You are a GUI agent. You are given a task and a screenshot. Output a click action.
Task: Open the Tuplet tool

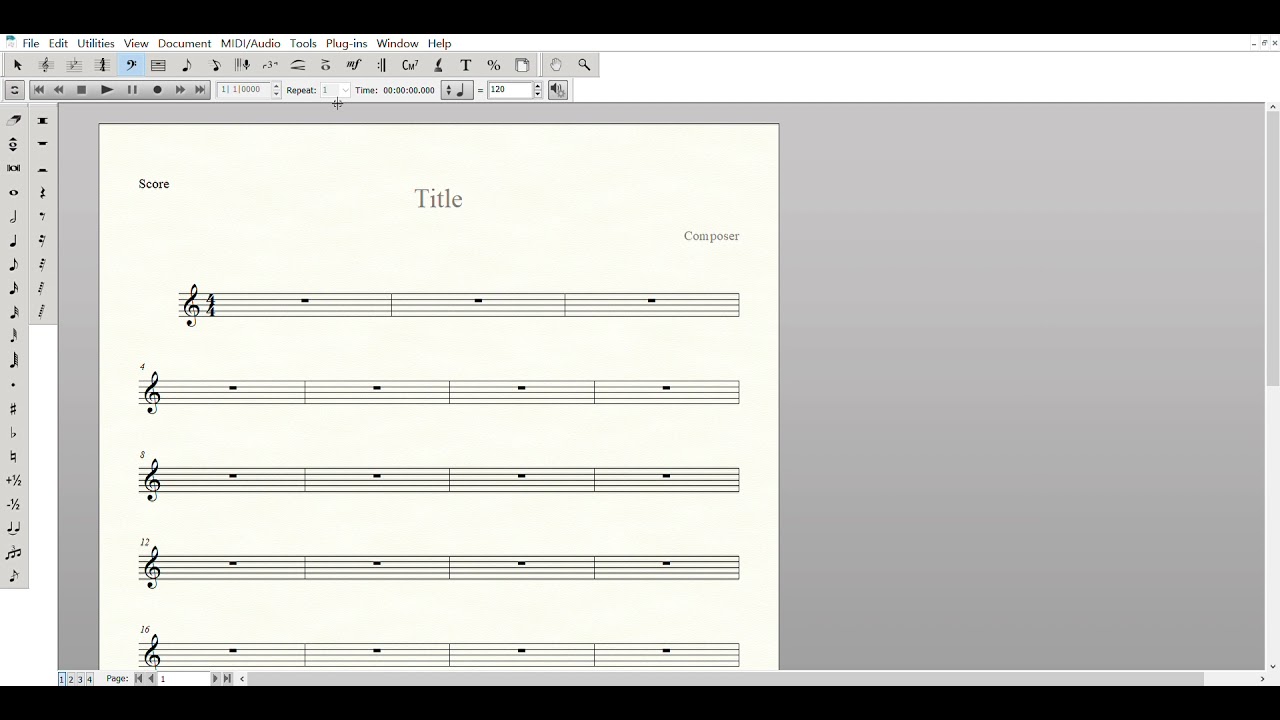point(270,65)
